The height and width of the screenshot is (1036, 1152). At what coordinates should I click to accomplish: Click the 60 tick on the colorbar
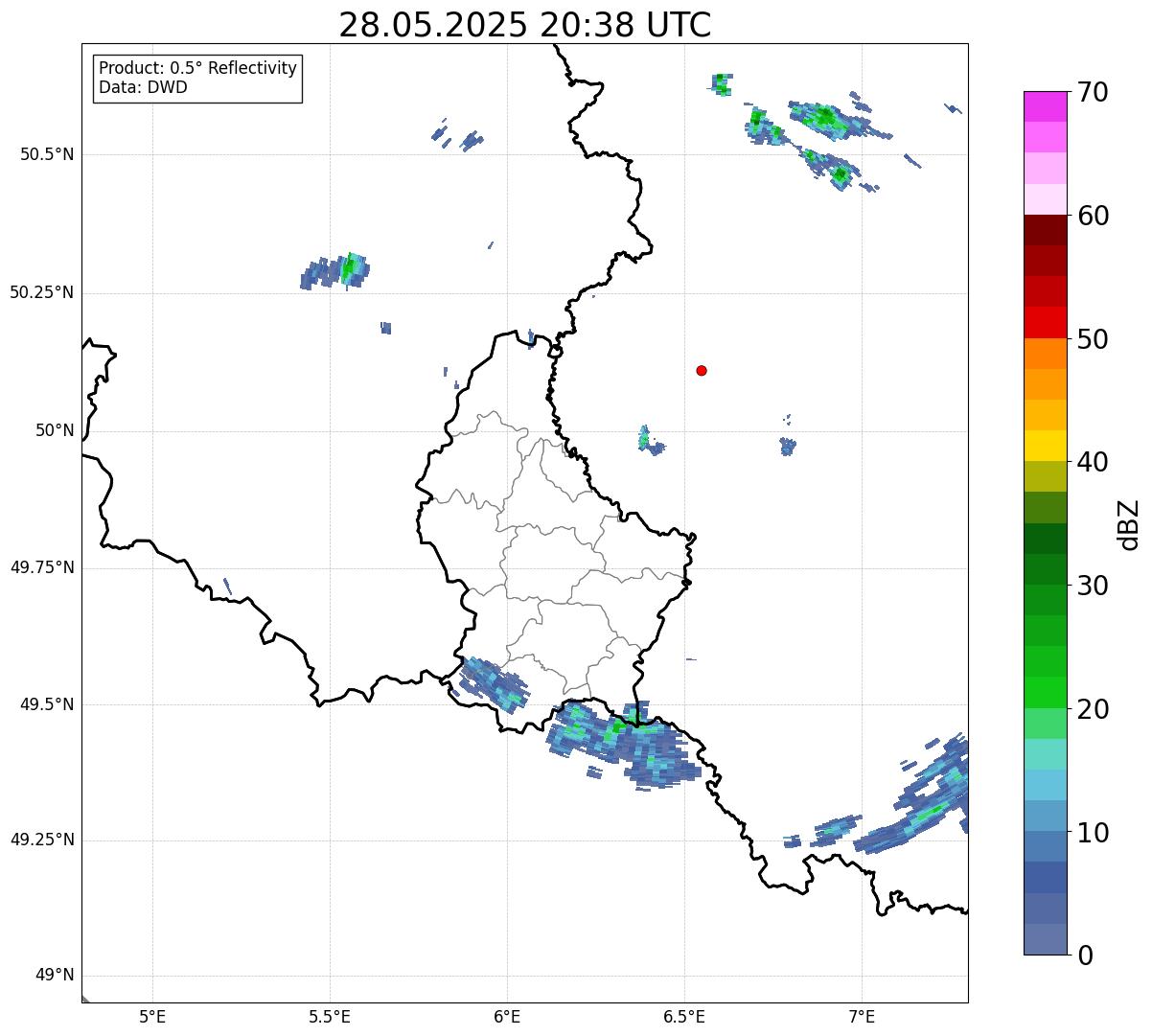pos(1093,216)
